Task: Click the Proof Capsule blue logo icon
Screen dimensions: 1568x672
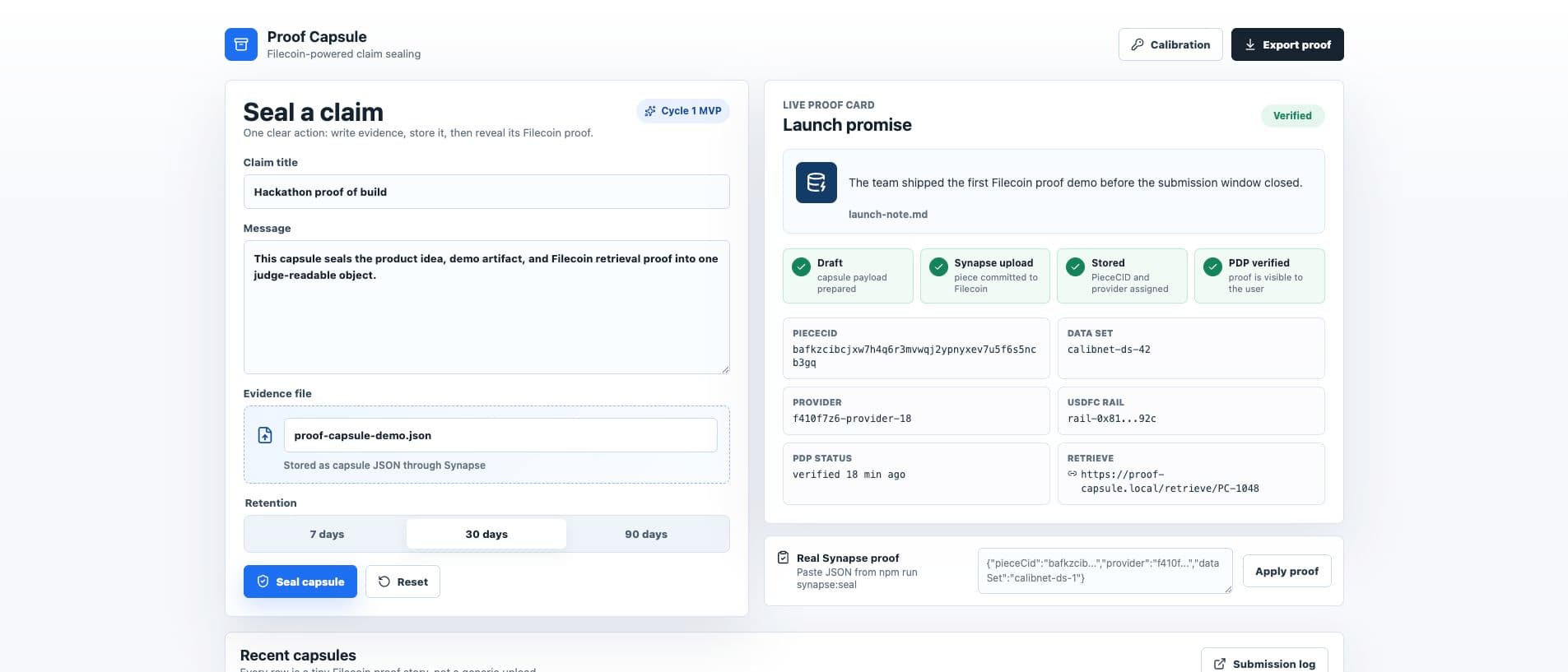Action: pos(240,44)
